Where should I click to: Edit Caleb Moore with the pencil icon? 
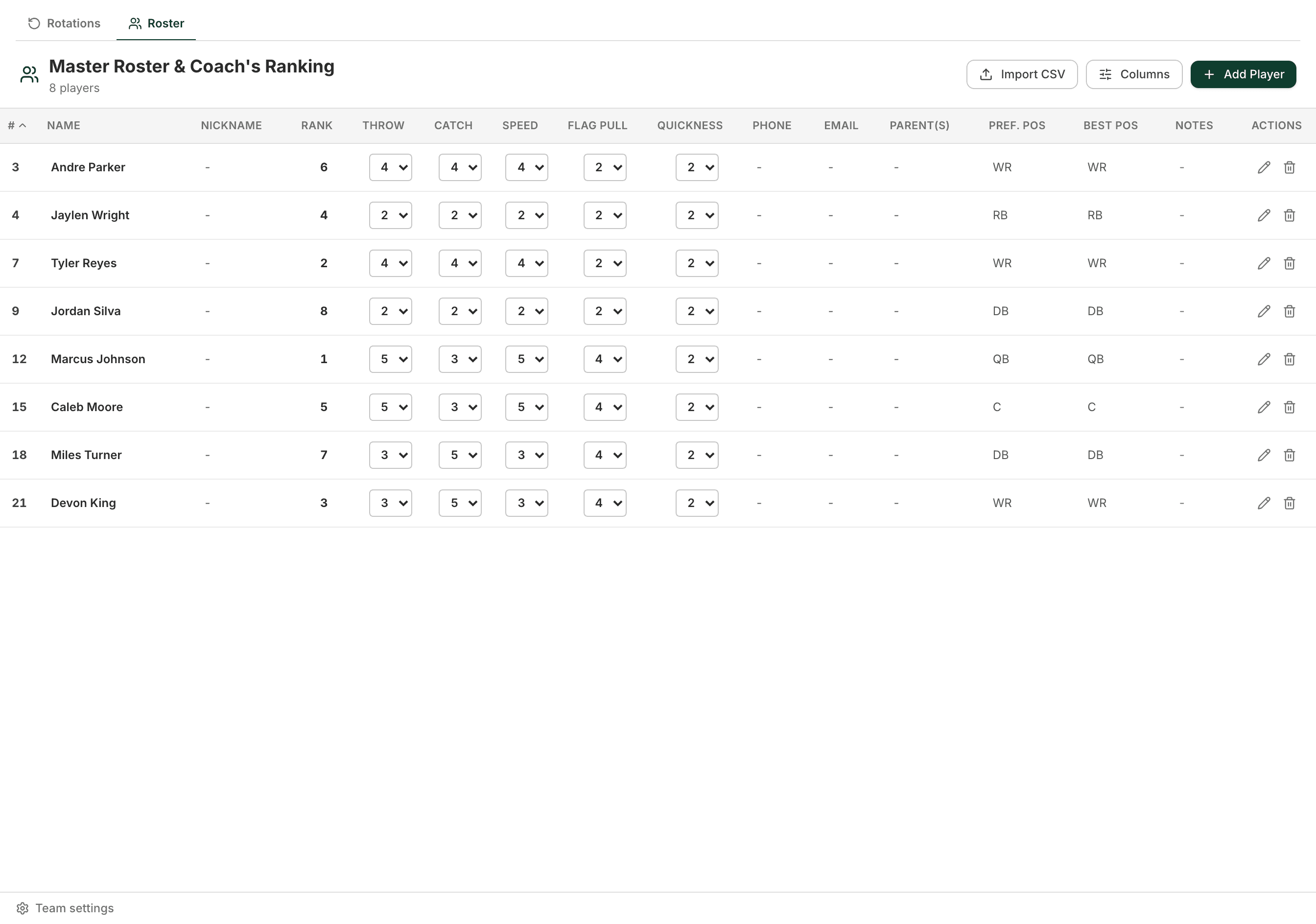[x=1264, y=407]
